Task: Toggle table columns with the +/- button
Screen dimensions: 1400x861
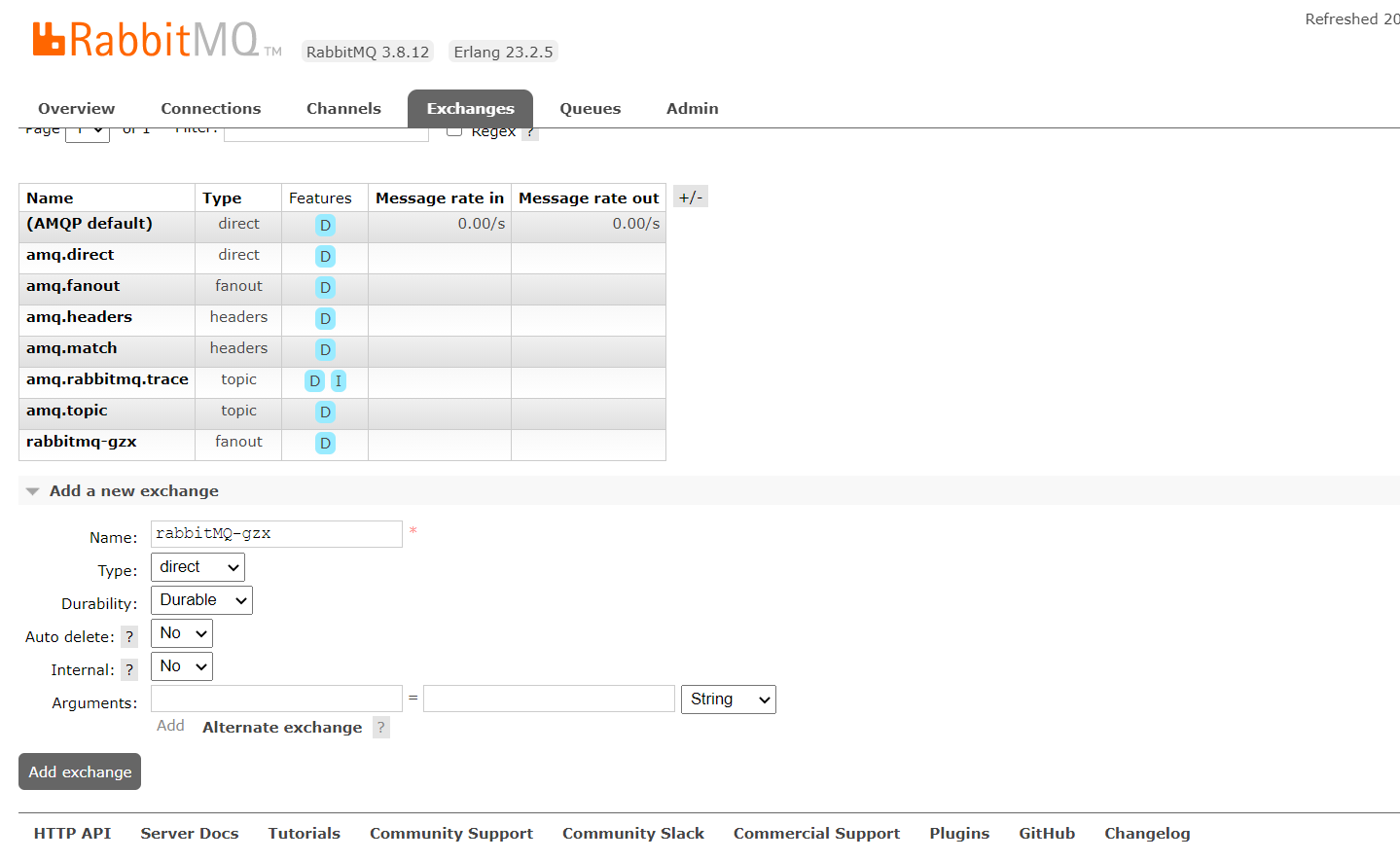Action: [x=690, y=197]
